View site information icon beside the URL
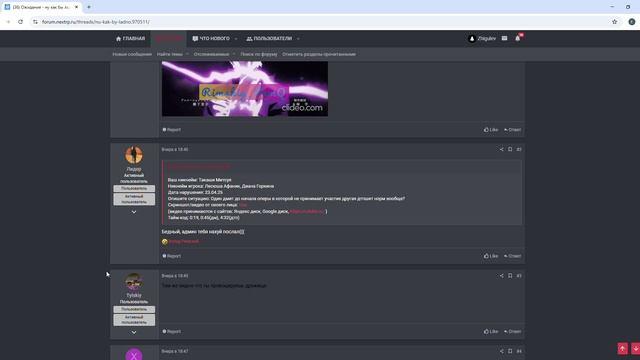Viewport: 640px width, 360px height. (35, 22)
